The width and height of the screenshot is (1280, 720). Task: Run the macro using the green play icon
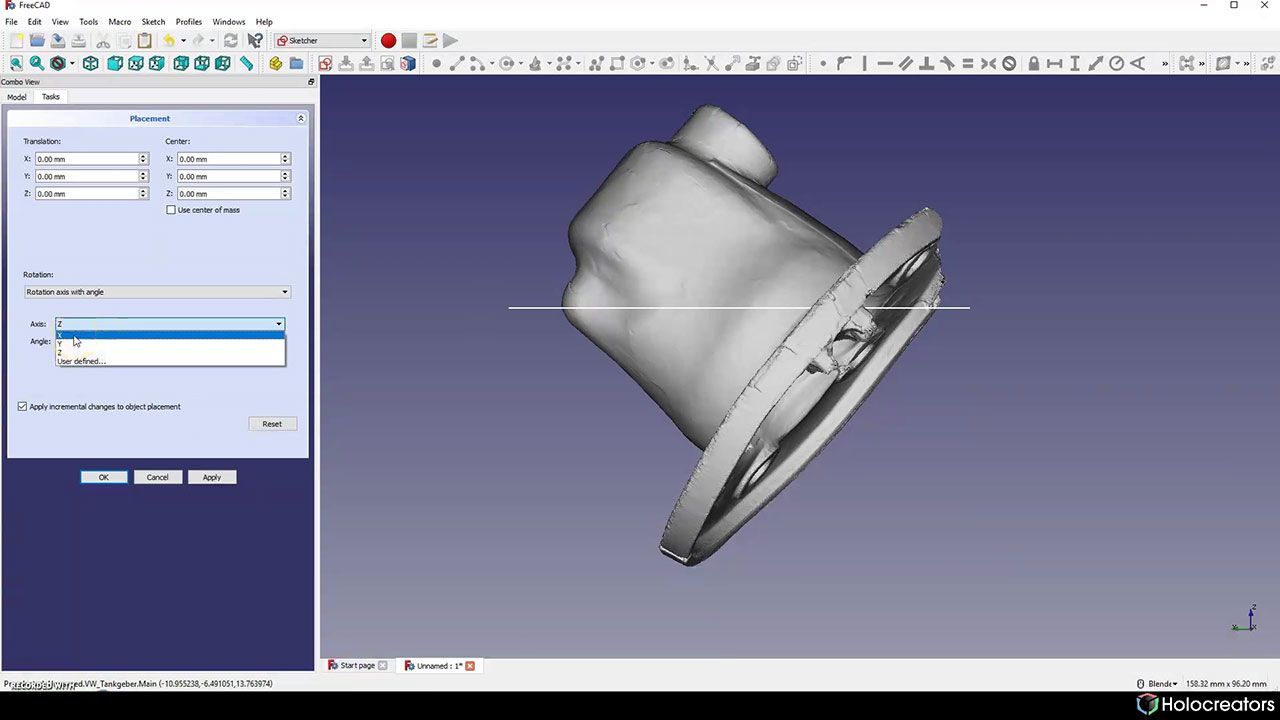tap(449, 41)
